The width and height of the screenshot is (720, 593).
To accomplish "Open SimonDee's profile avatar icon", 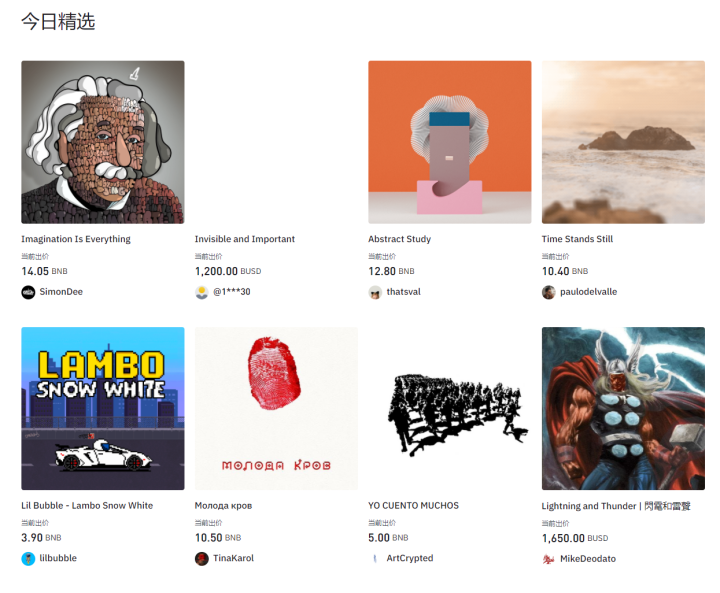I will coord(28,292).
